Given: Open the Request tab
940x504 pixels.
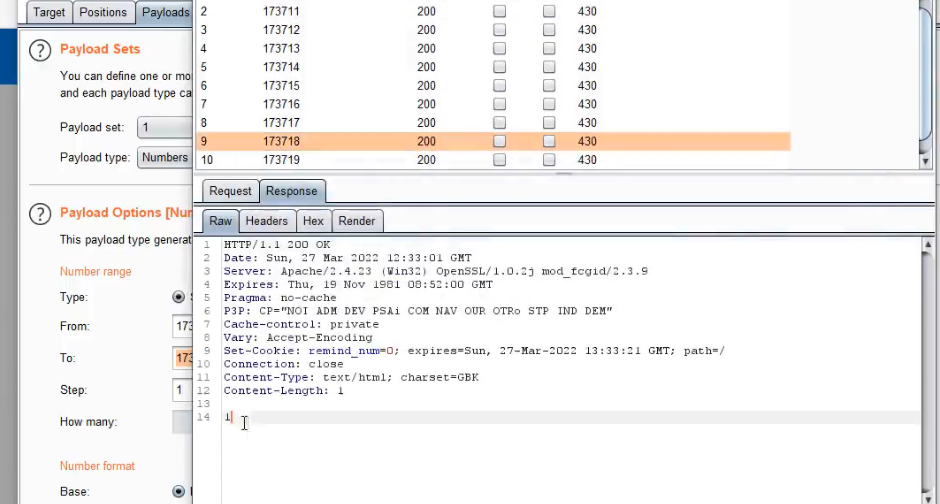Looking at the screenshot, I should (x=230, y=191).
